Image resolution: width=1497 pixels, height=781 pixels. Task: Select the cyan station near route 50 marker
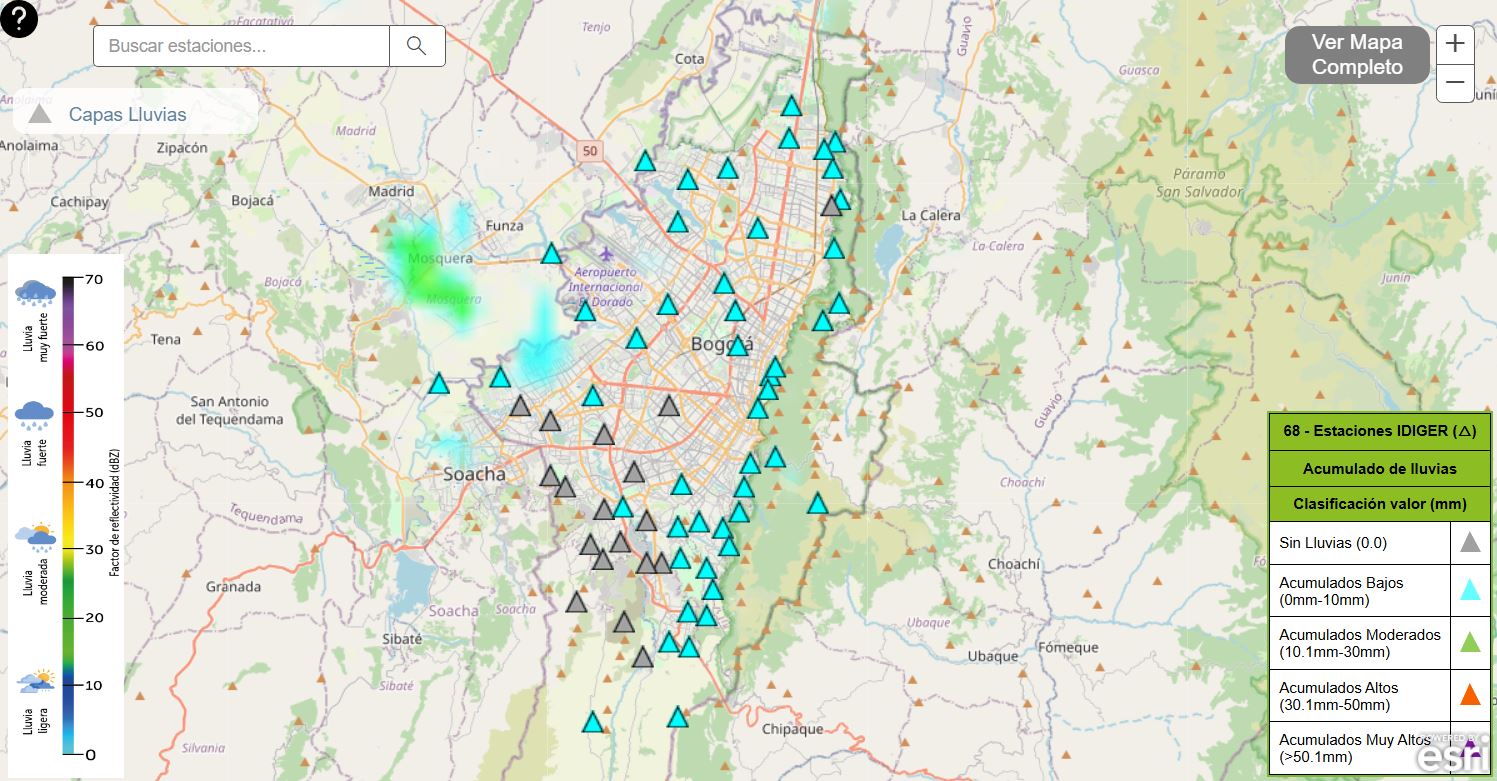tap(645, 160)
